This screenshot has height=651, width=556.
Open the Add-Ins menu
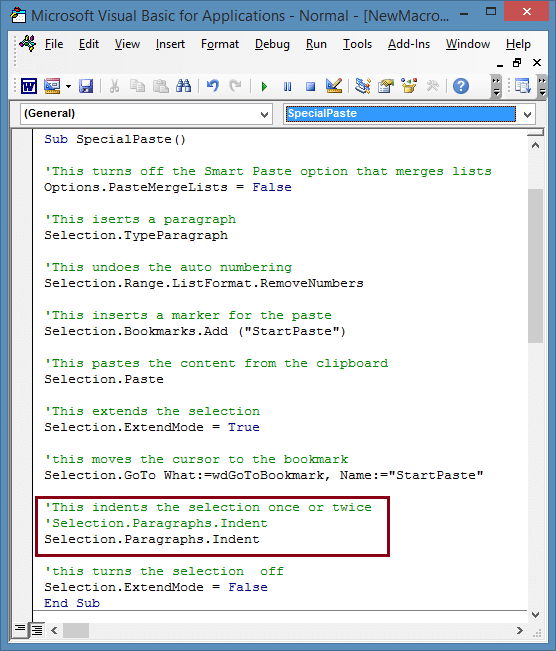[x=409, y=44]
